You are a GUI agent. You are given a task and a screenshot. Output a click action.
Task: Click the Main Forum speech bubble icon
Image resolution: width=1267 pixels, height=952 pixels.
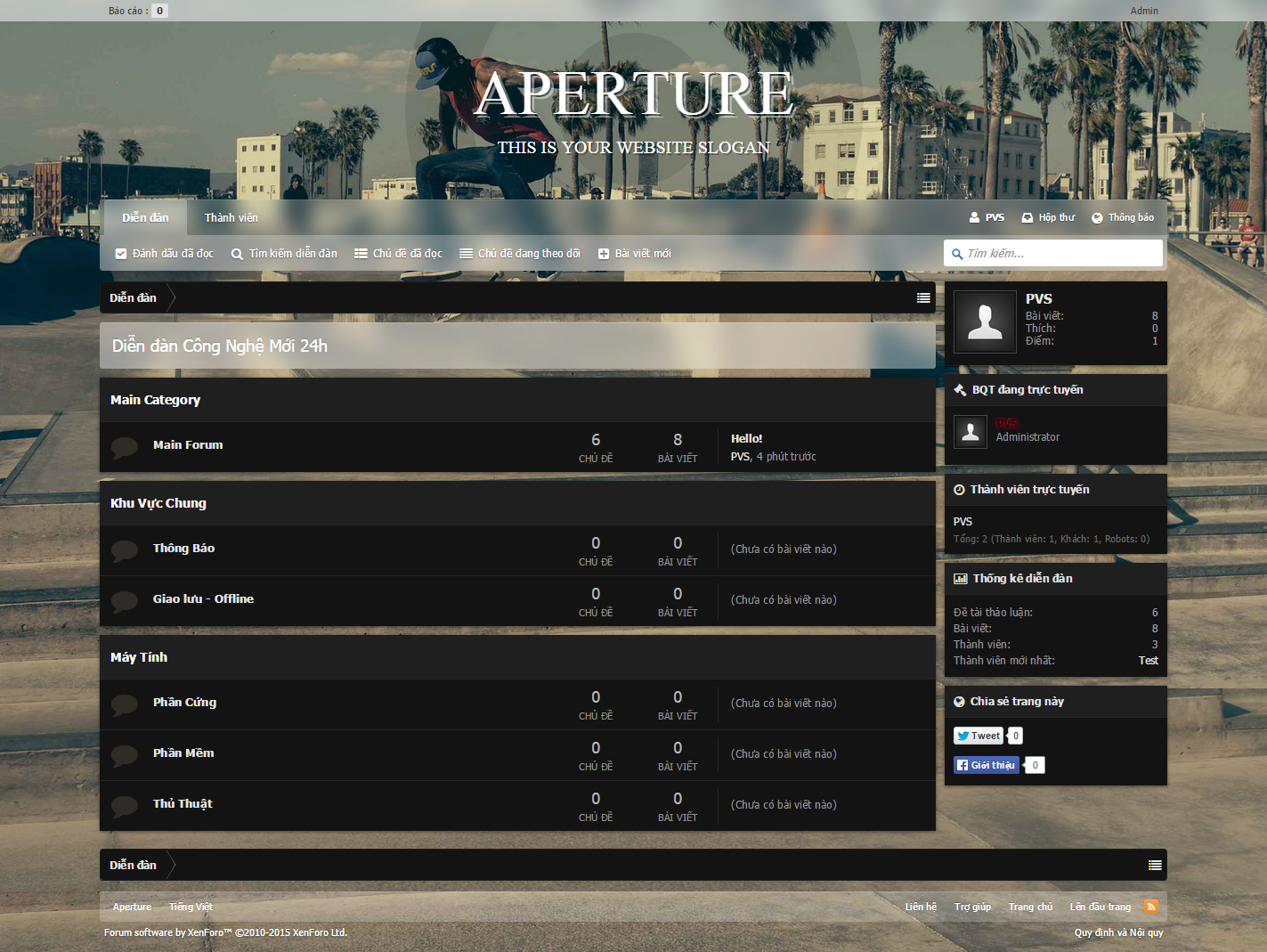pos(125,446)
